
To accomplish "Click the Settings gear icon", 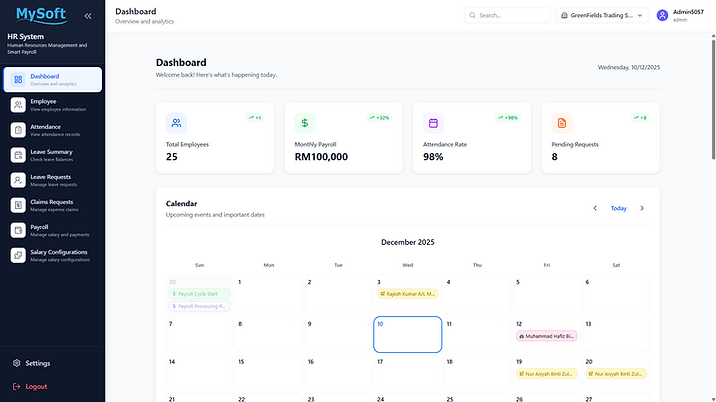I will click(17, 363).
